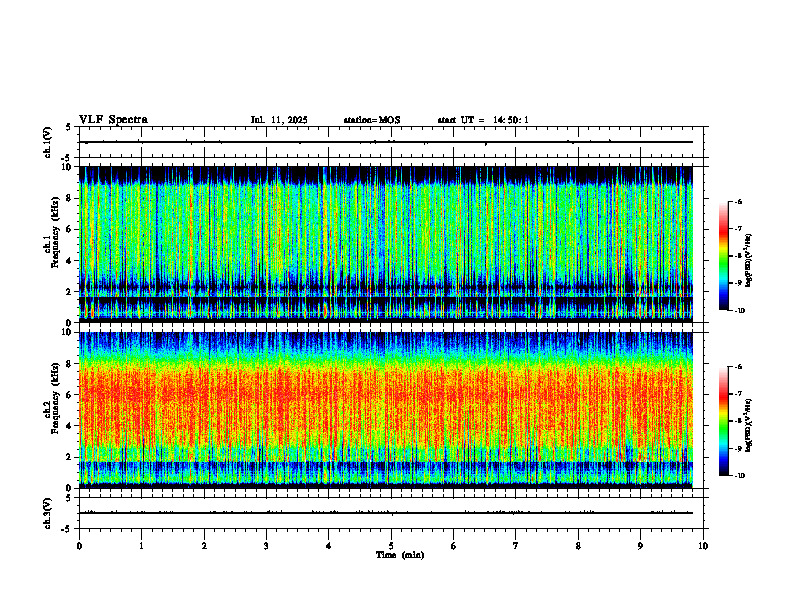Image resolution: width=792 pixels, height=612 pixels.
Task: Click the "station=MOS" header label
Action: pos(372,120)
